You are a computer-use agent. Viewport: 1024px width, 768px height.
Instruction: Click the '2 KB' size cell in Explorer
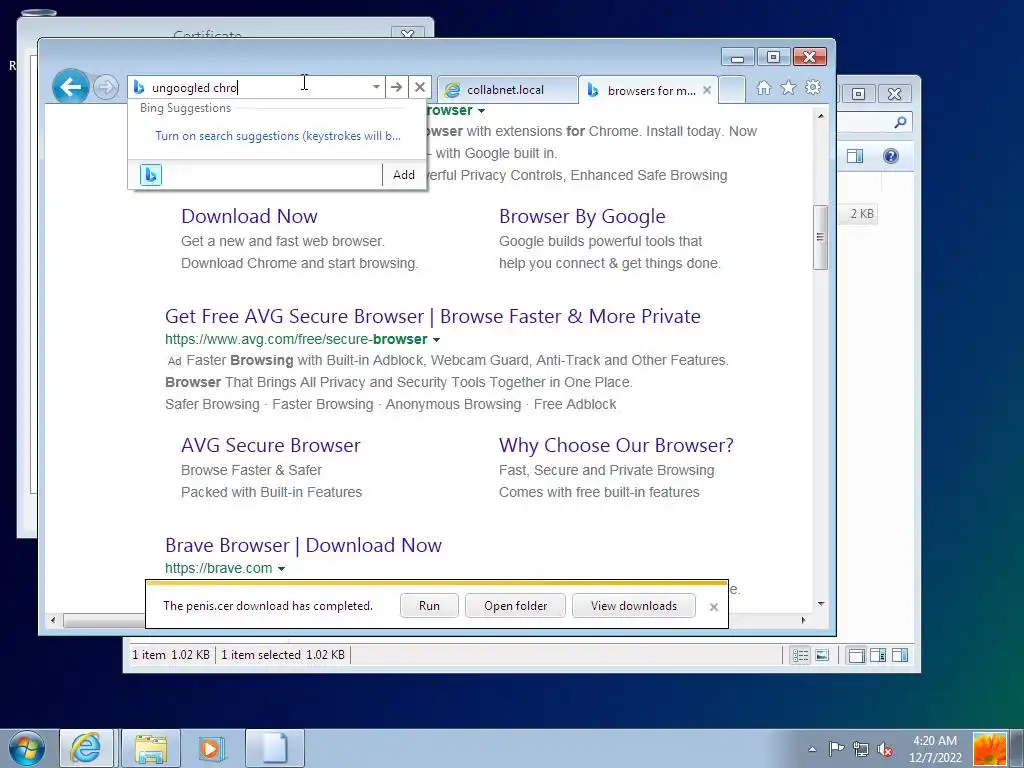(x=861, y=214)
